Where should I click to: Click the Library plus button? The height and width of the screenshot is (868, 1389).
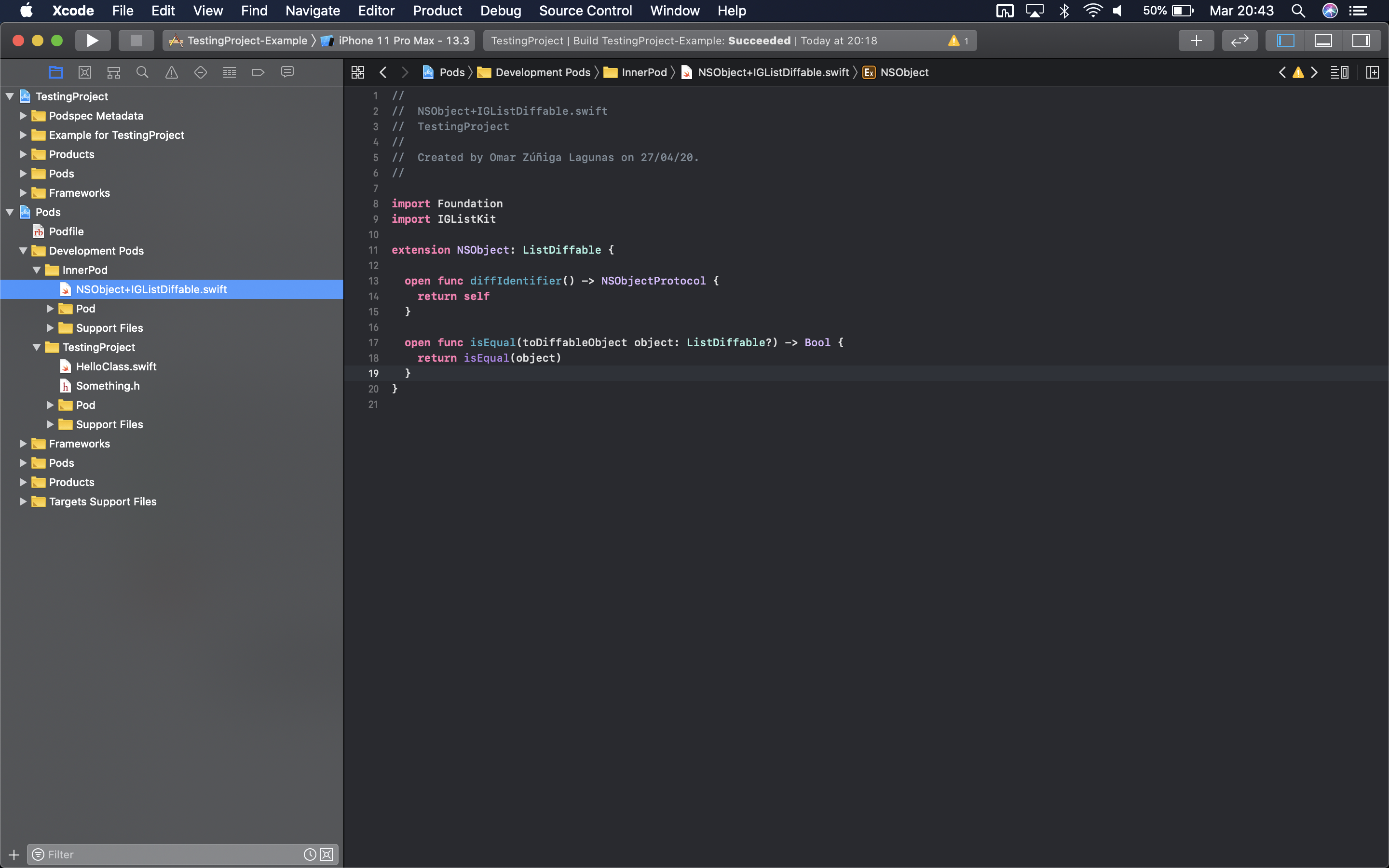point(1196,41)
